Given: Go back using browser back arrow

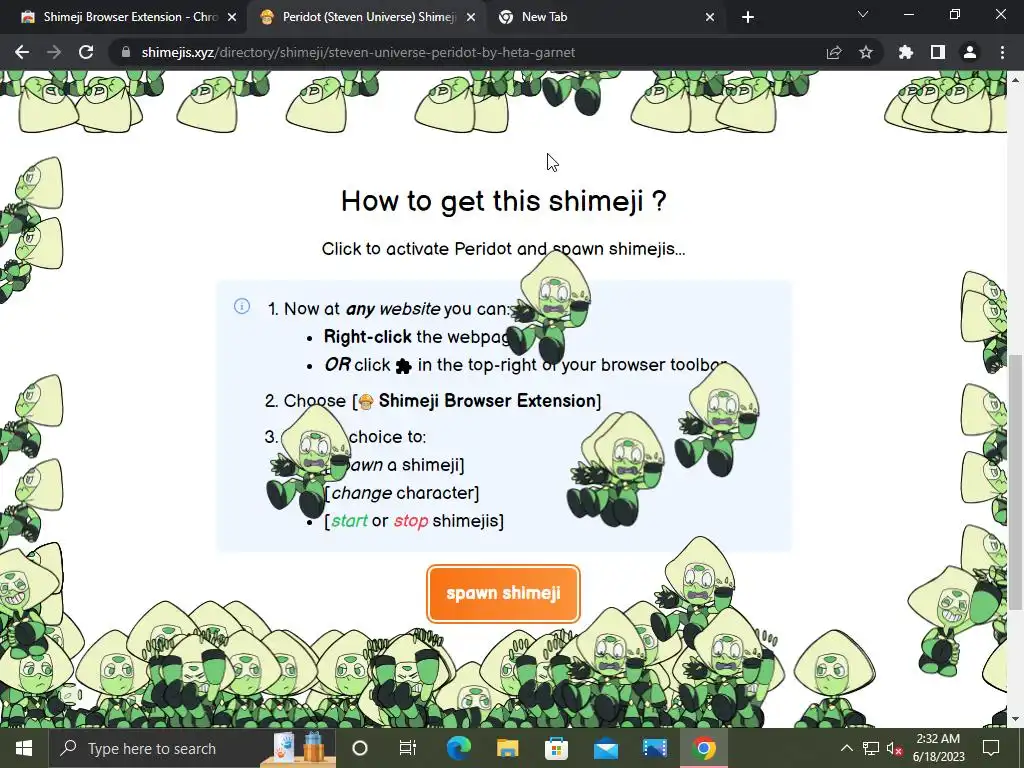Looking at the screenshot, I should coord(22,52).
